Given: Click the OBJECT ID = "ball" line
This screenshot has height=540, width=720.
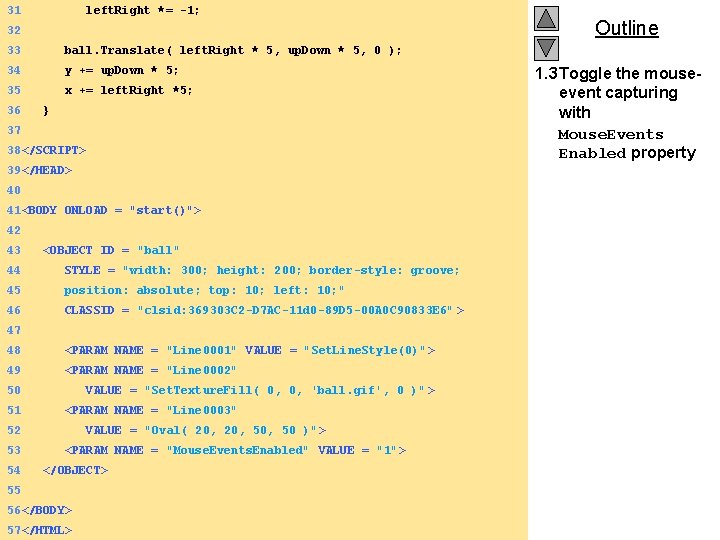Looking at the screenshot, I should pyautogui.click(x=111, y=250).
